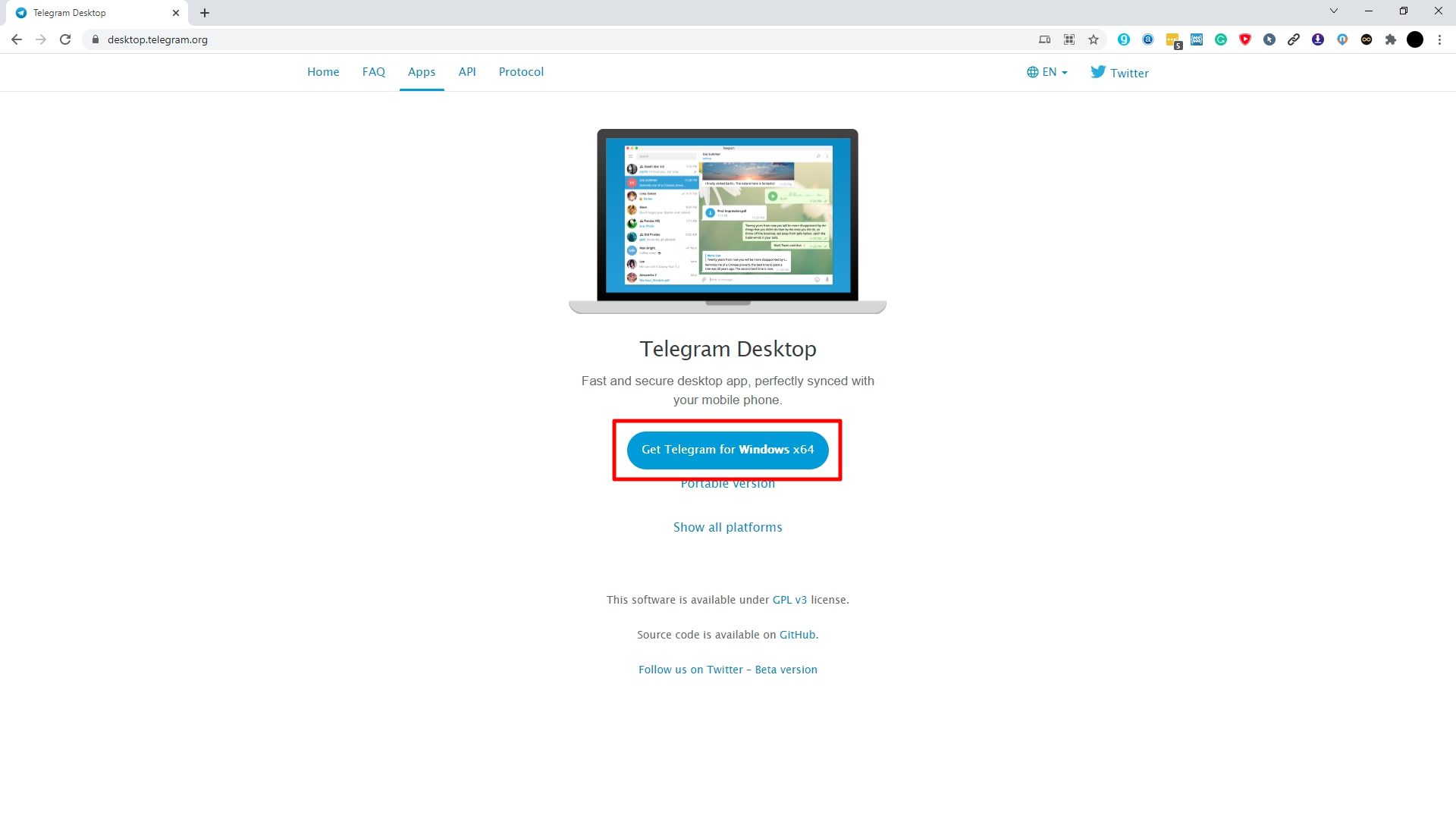The width and height of the screenshot is (1456, 819).
Task: Open the browser vertical tabs expander
Action: click(x=1333, y=11)
